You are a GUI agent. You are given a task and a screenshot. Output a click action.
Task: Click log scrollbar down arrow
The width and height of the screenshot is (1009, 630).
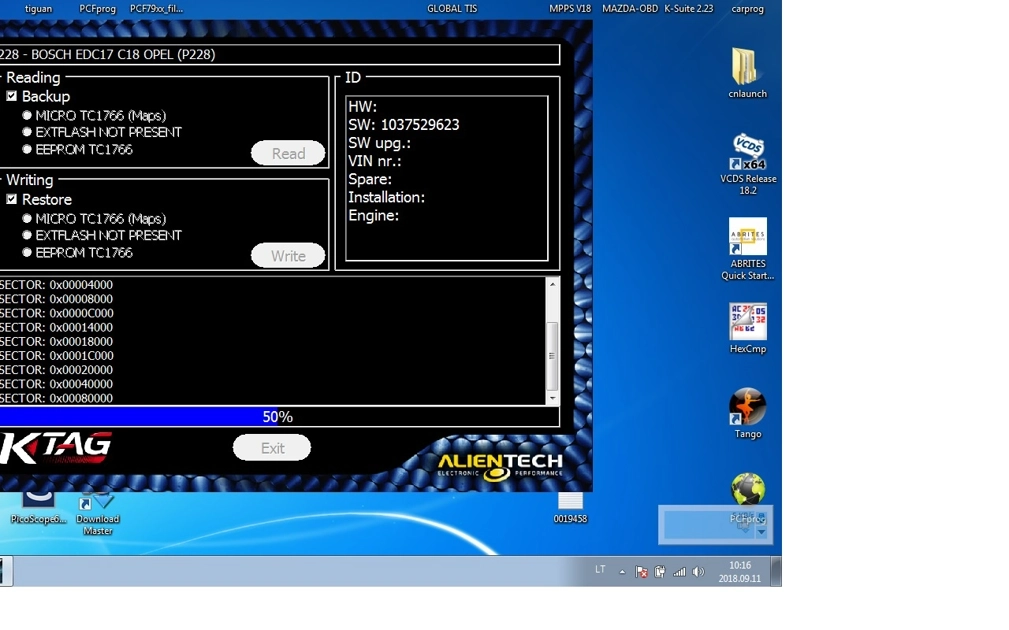(x=552, y=398)
